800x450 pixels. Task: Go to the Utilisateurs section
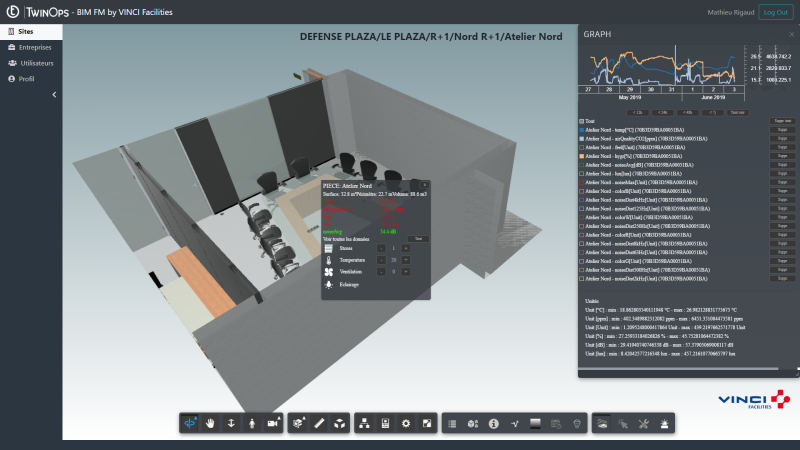coord(36,62)
